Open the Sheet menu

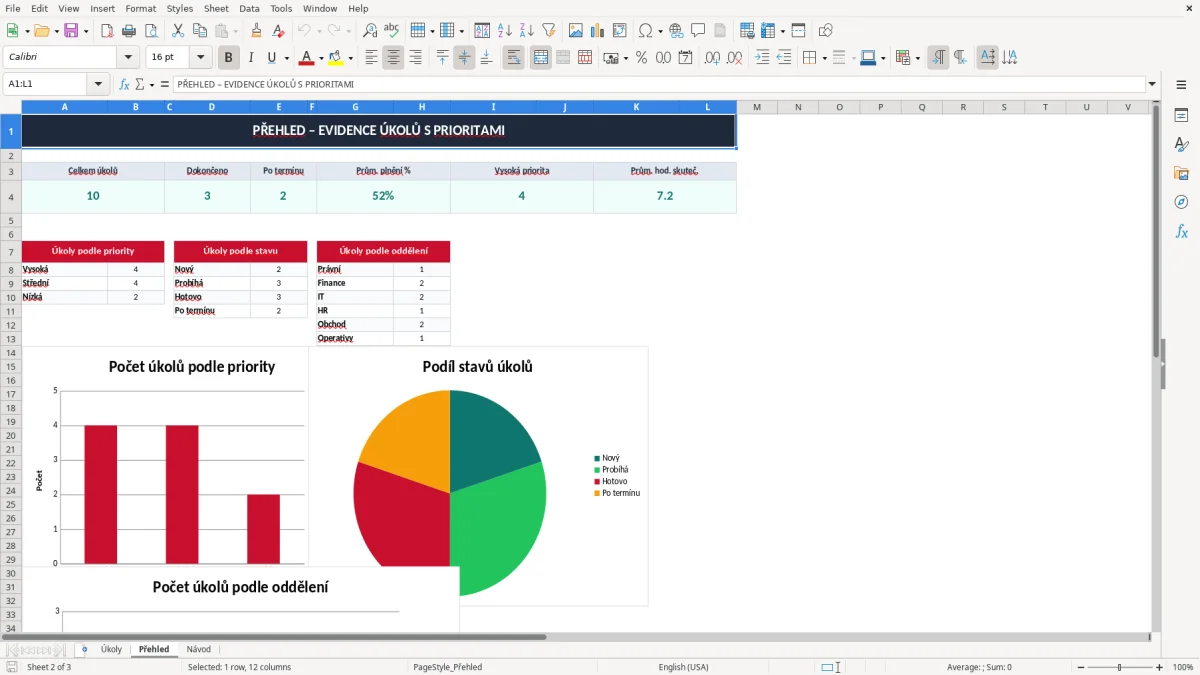pos(216,8)
